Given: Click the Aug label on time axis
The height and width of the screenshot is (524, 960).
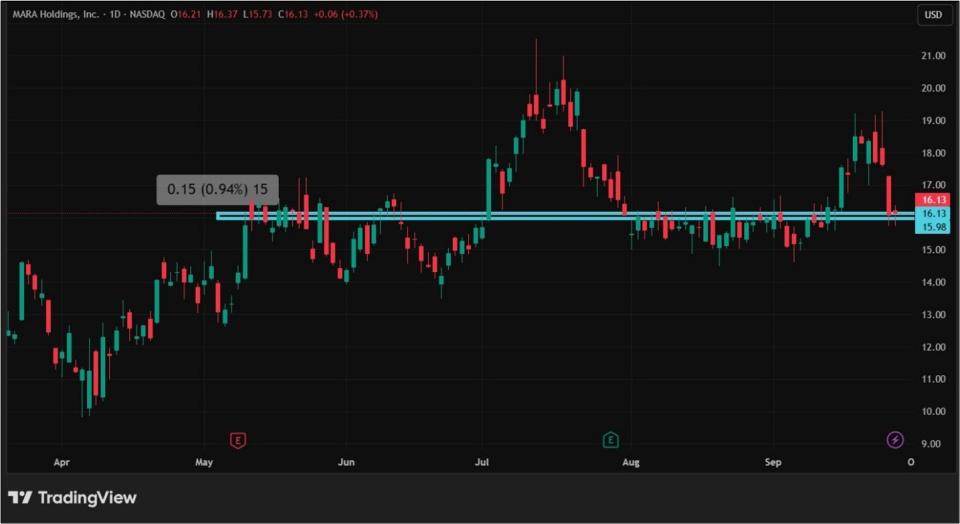Looking at the screenshot, I should click(630, 463).
